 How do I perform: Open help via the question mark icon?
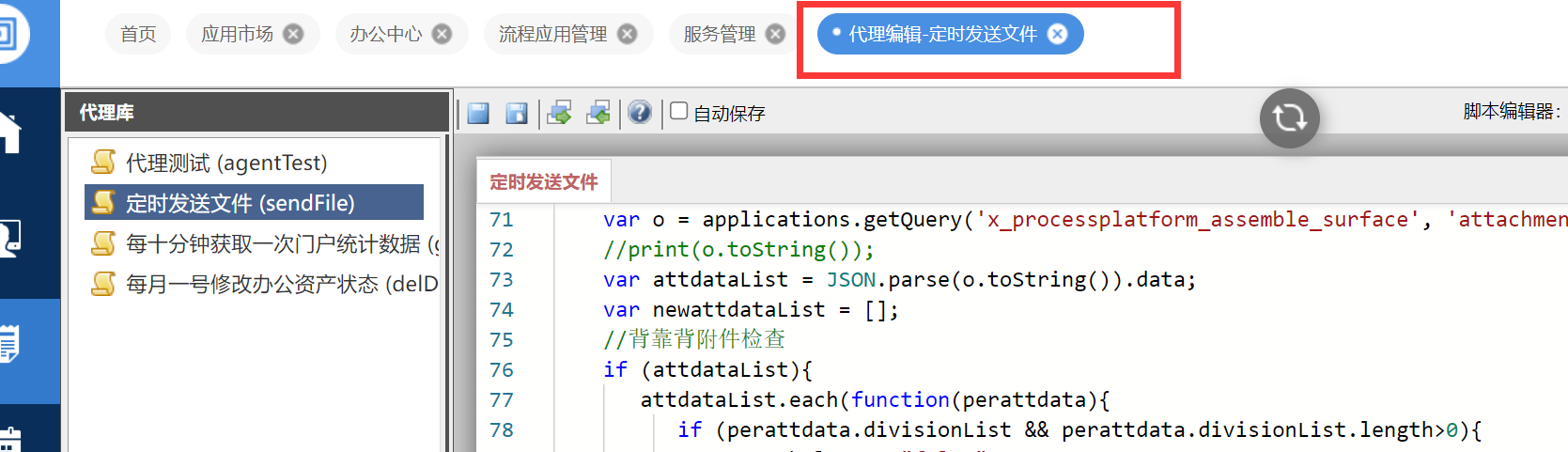[x=640, y=113]
